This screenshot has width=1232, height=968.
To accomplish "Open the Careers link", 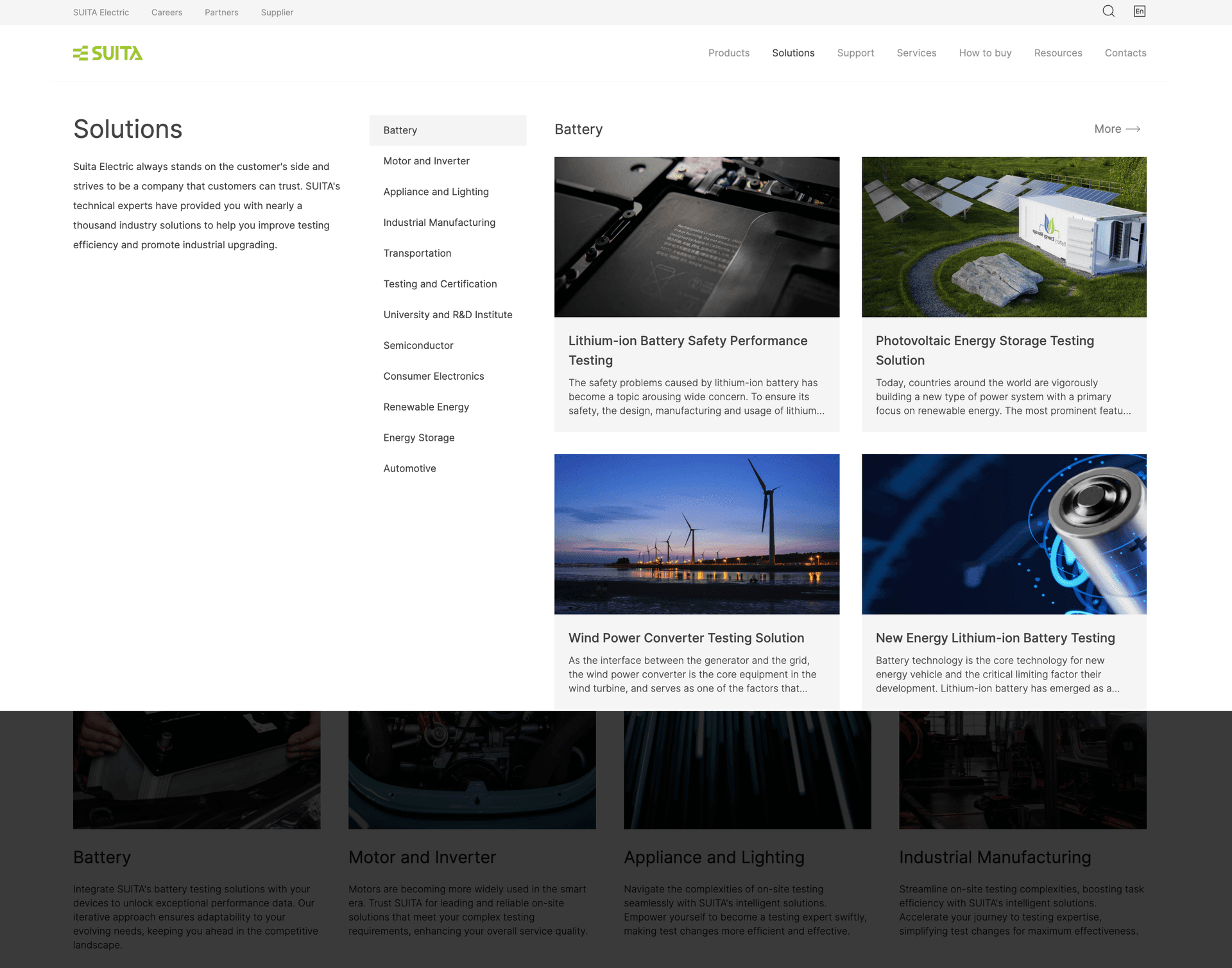I will [x=167, y=12].
